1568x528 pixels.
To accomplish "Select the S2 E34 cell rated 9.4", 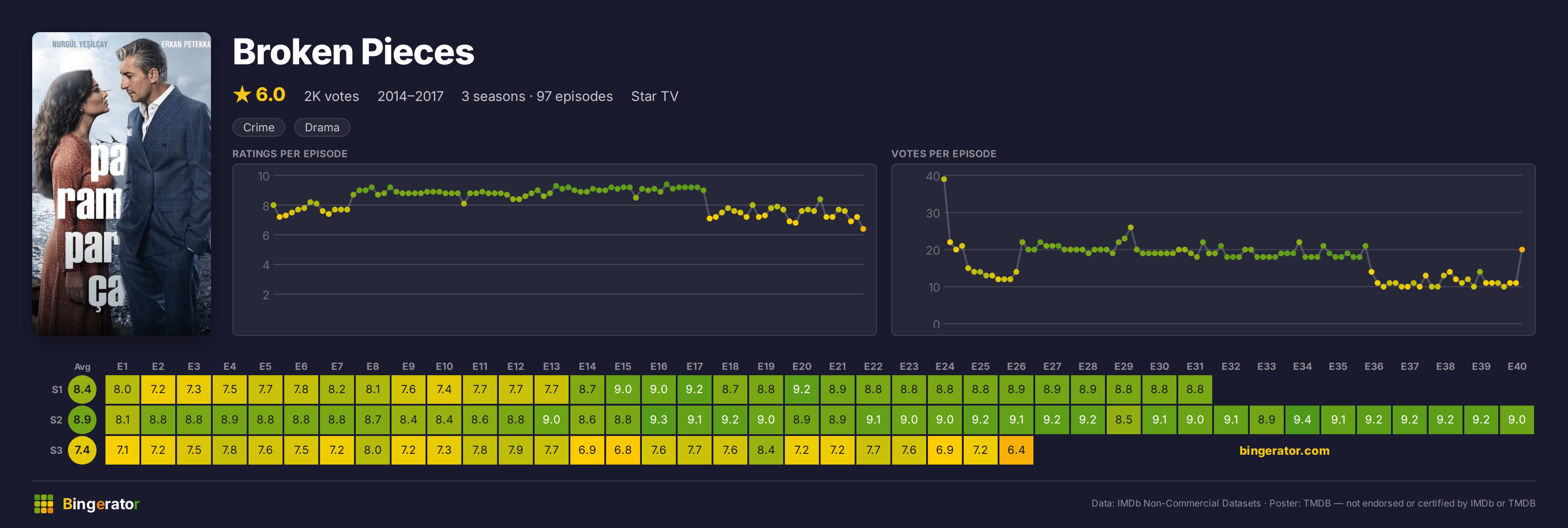I will (1302, 420).
